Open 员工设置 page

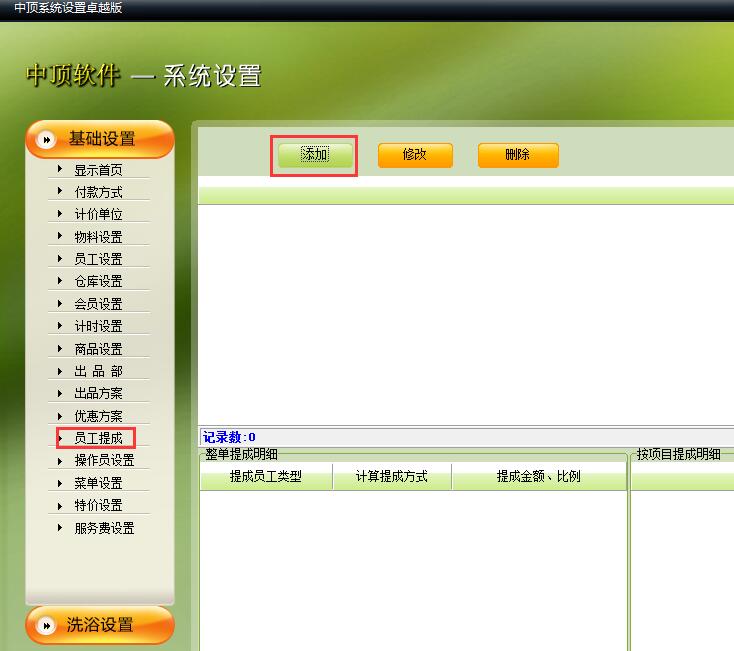98,259
